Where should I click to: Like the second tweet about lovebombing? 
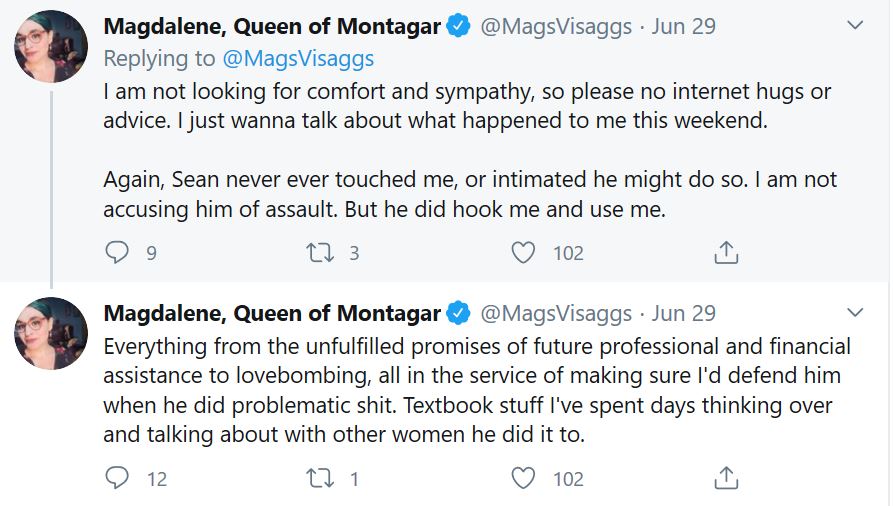[523, 479]
